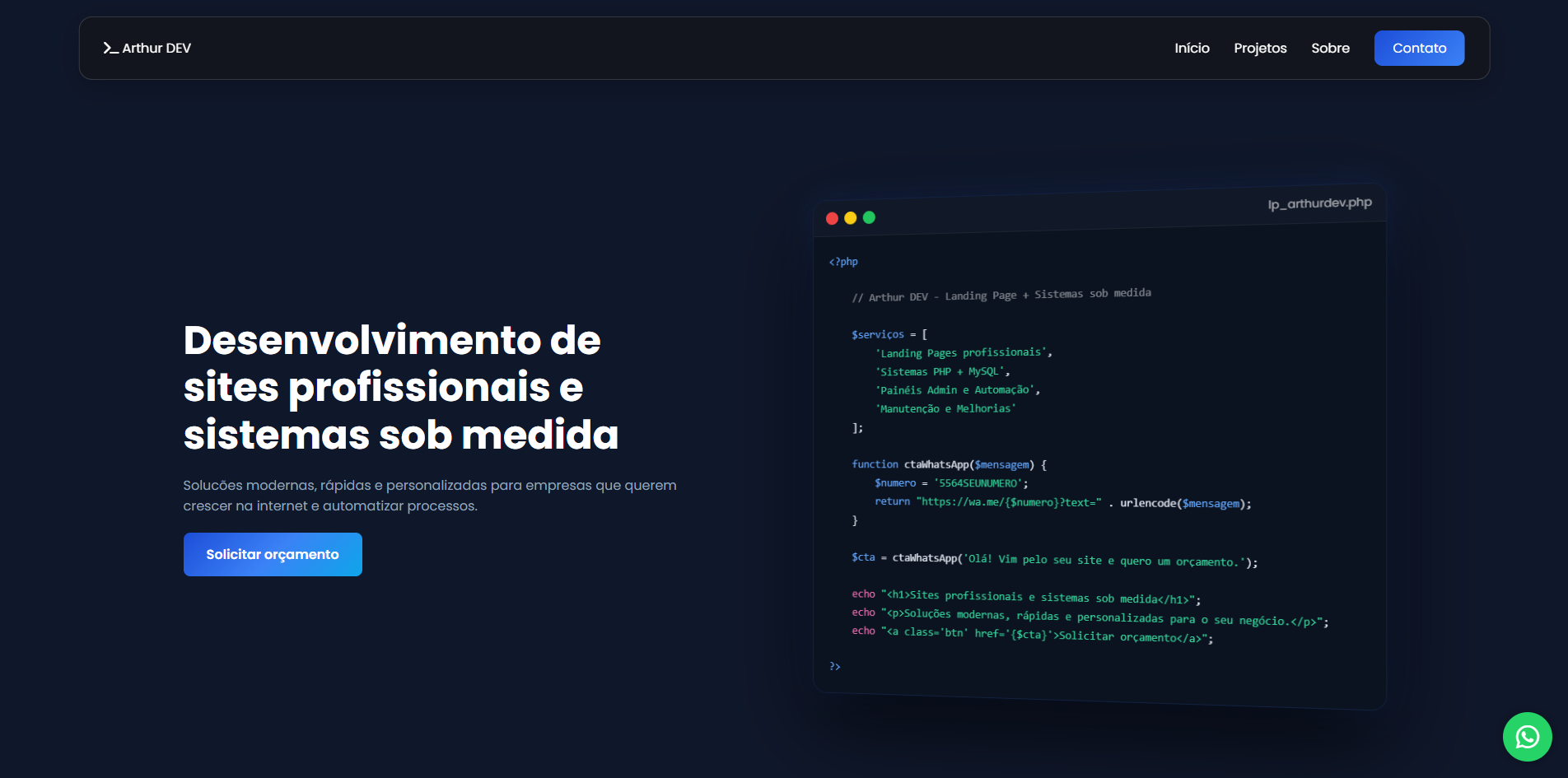1568x778 pixels.
Task: Click the return wa.me URL code line
Action: (x=1062, y=502)
